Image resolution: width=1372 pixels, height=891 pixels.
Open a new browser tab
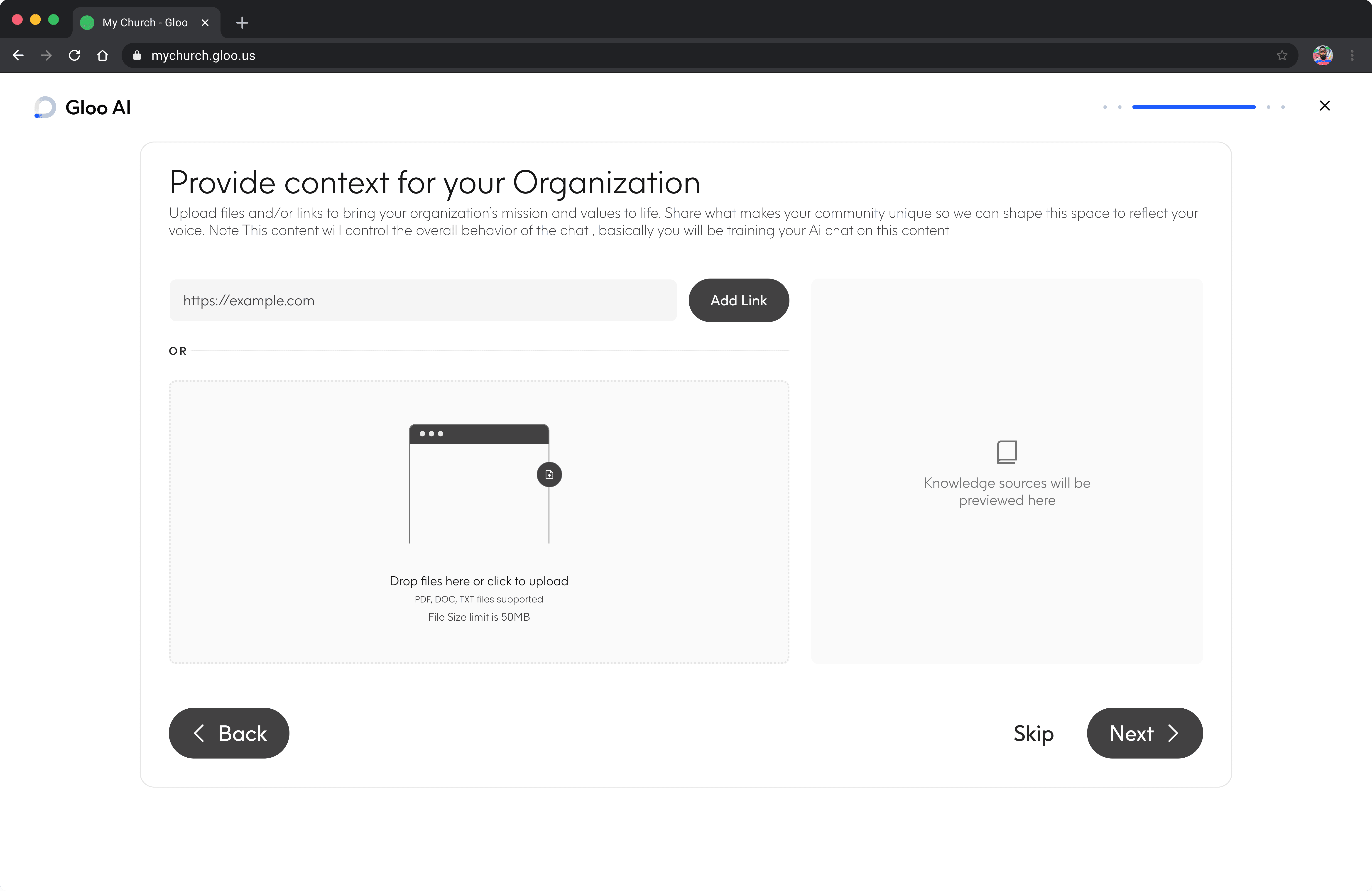(242, 22)
